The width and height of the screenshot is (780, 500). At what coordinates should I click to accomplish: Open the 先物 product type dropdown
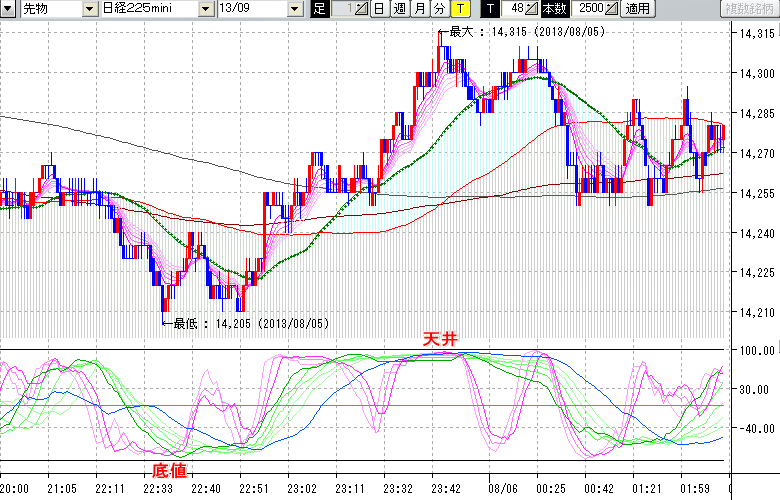[88, 9]
